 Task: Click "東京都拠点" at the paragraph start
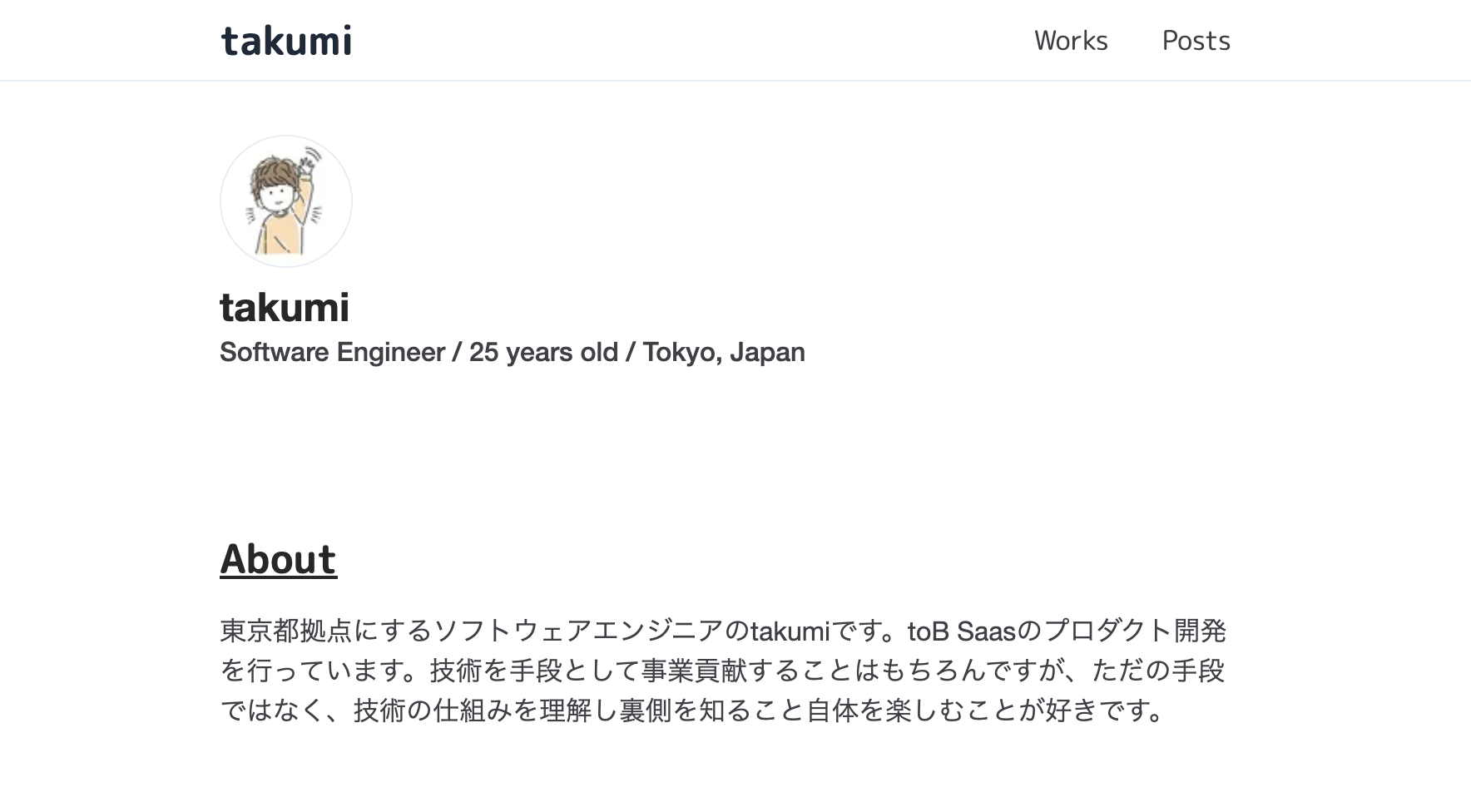tap(286, 631)
